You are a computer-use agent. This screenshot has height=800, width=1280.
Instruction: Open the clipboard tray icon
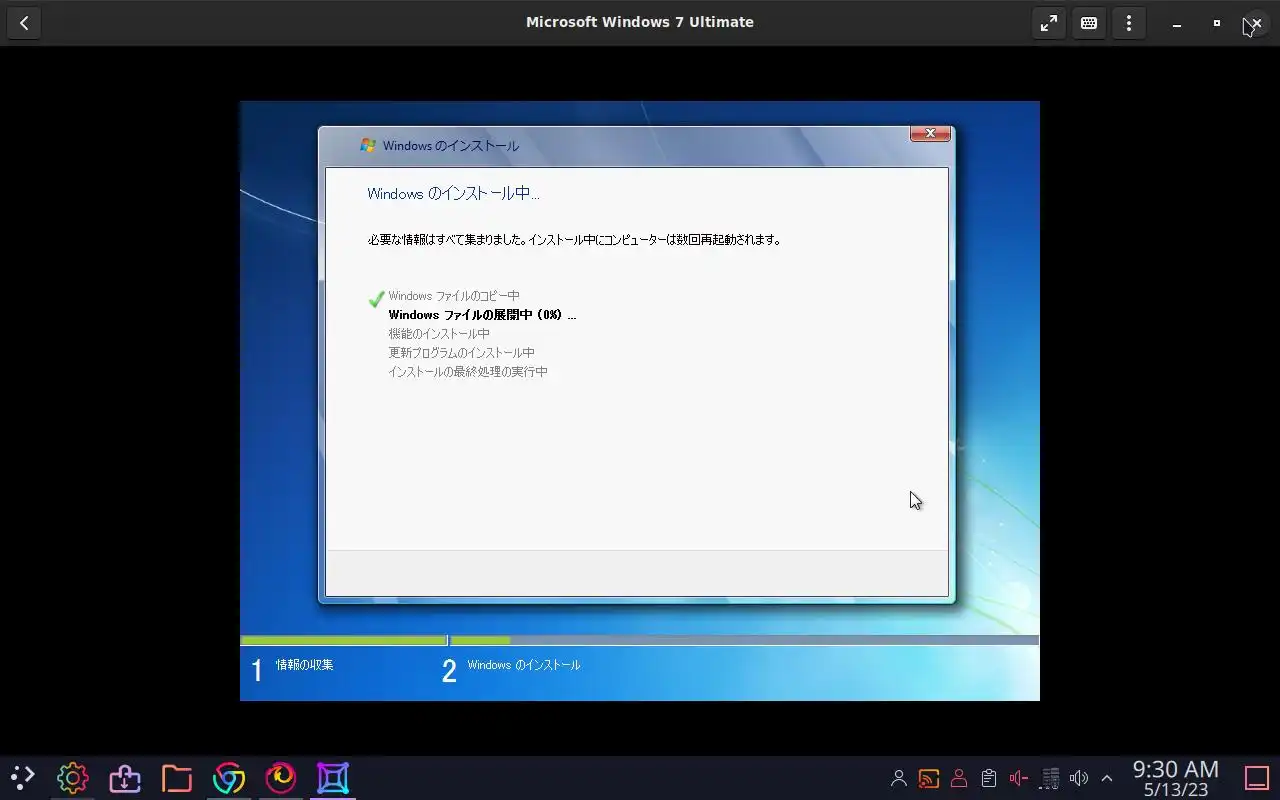989,778
